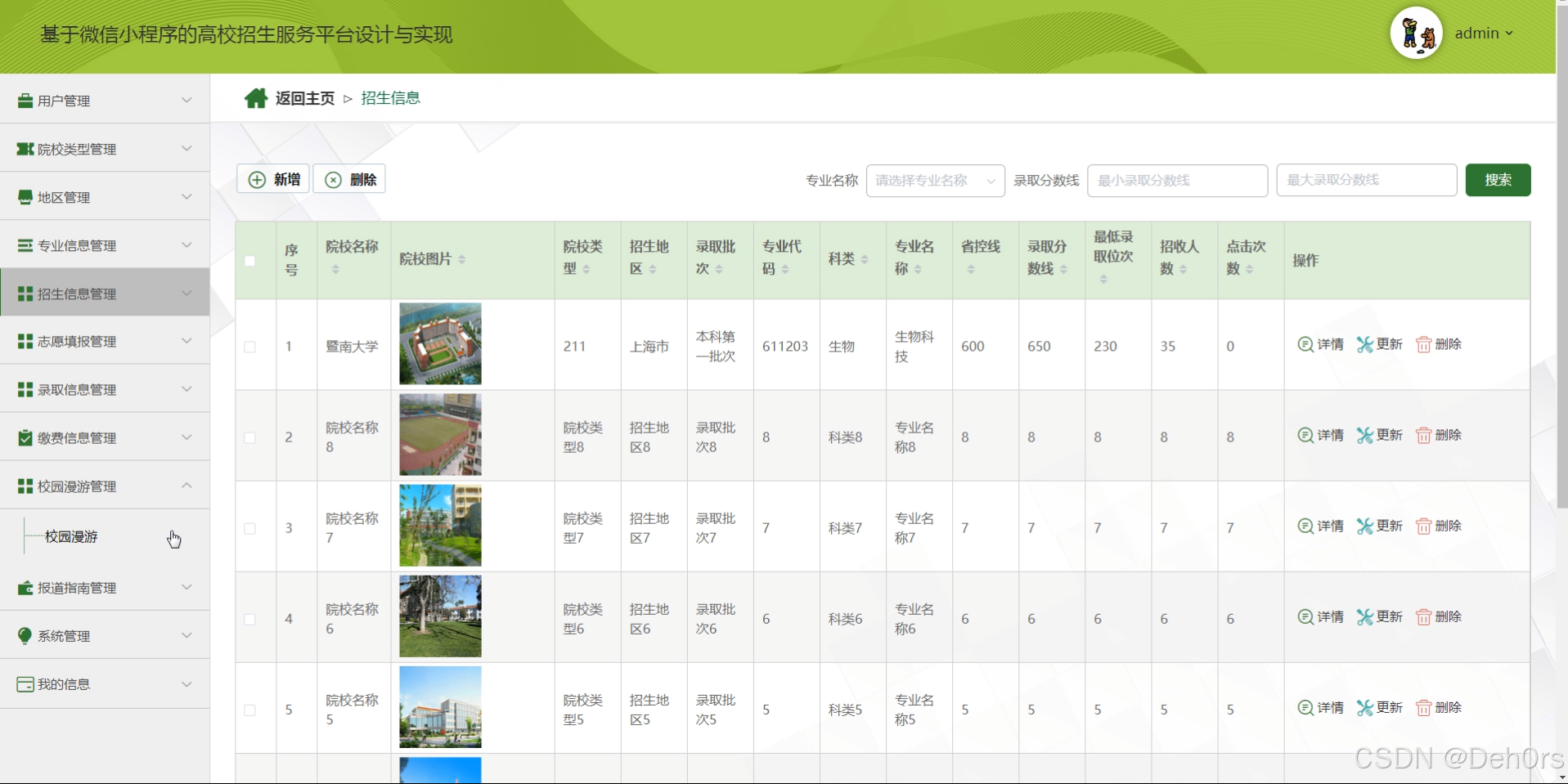Sort by 点击次数 column arrows
1568x784 pixels.
point(1249,269)
